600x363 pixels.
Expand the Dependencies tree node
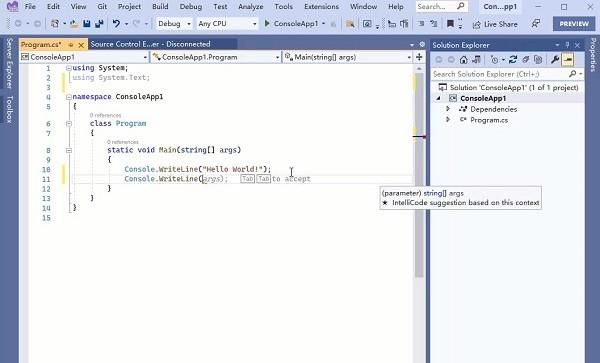point(448,109)
